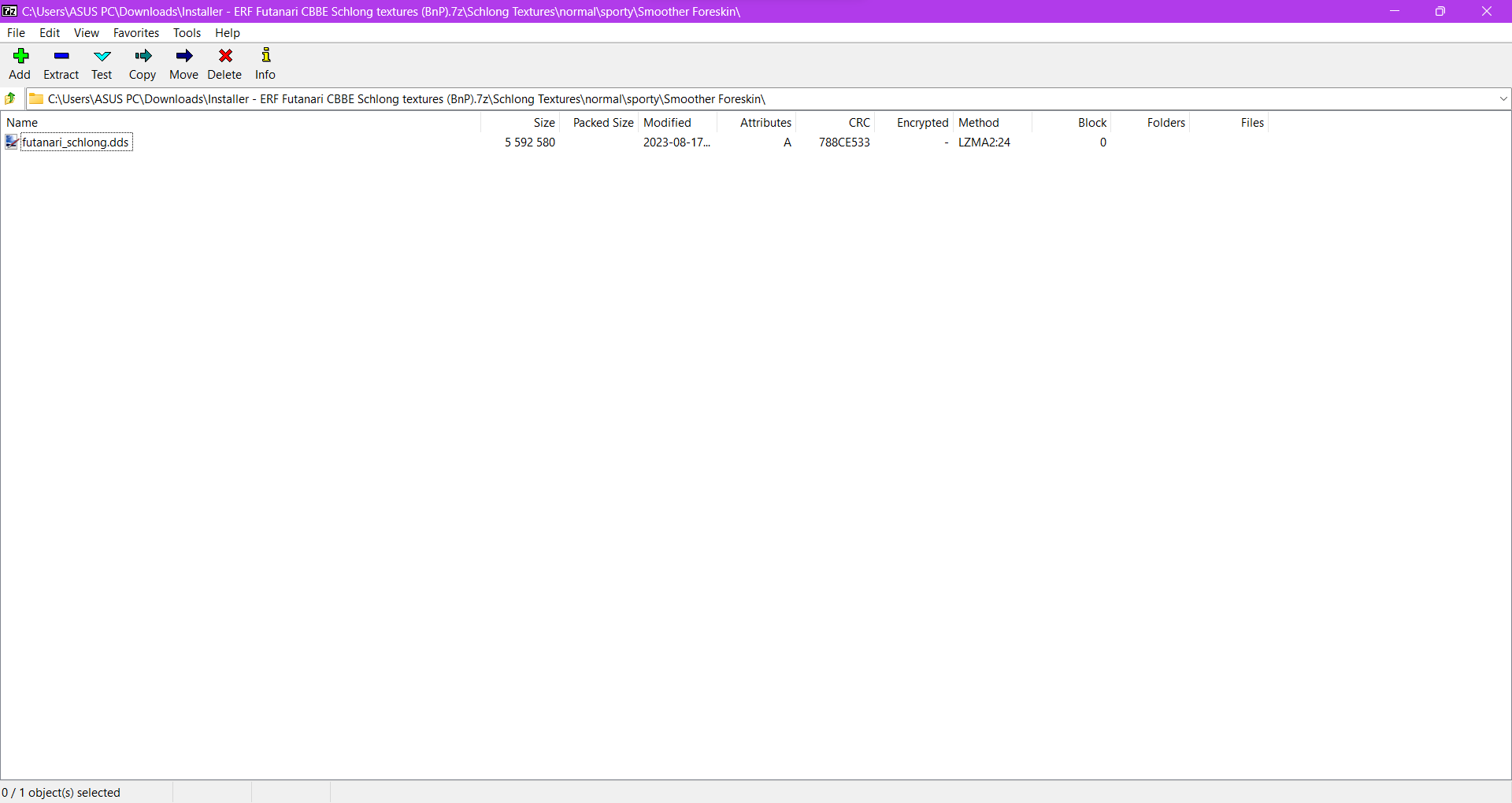The image size is (1512, 803).
Task: Open the Help menu
Action: point(228,33)
